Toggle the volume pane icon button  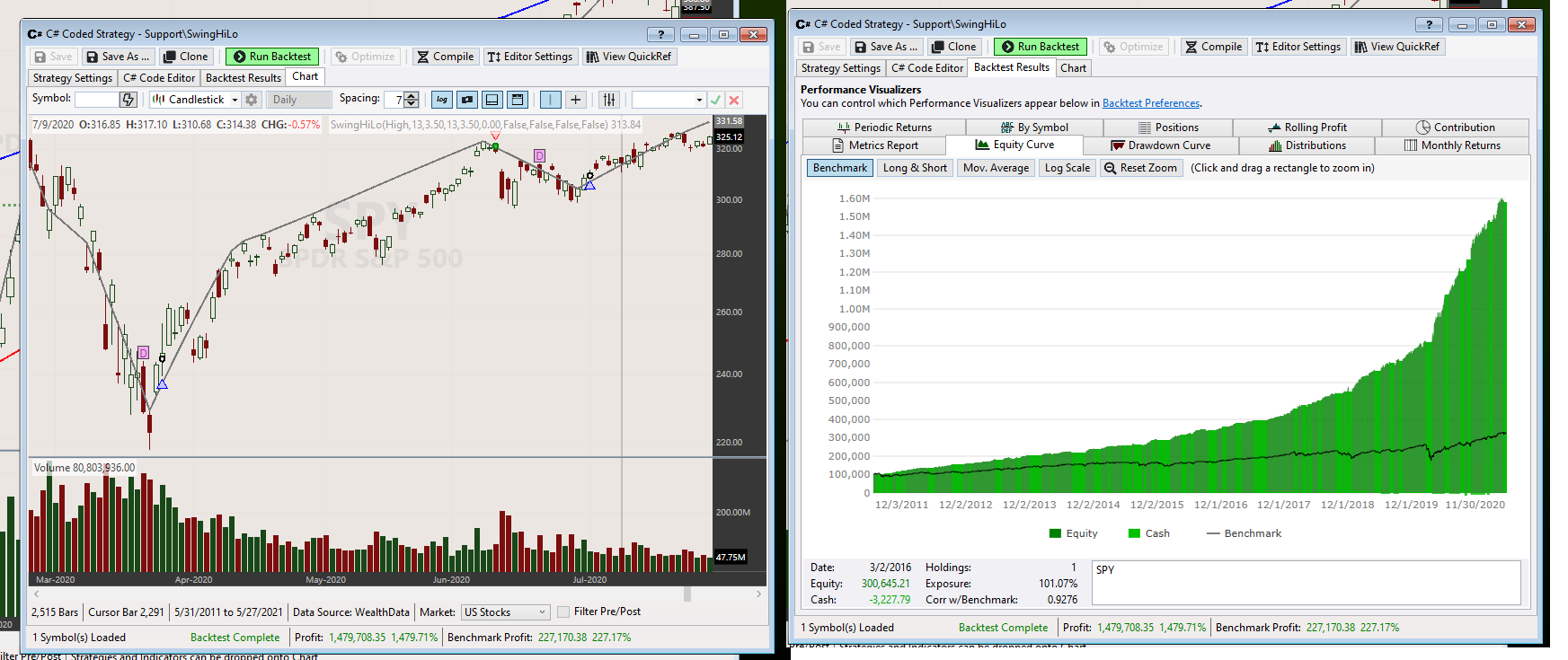tap(492, 100)
